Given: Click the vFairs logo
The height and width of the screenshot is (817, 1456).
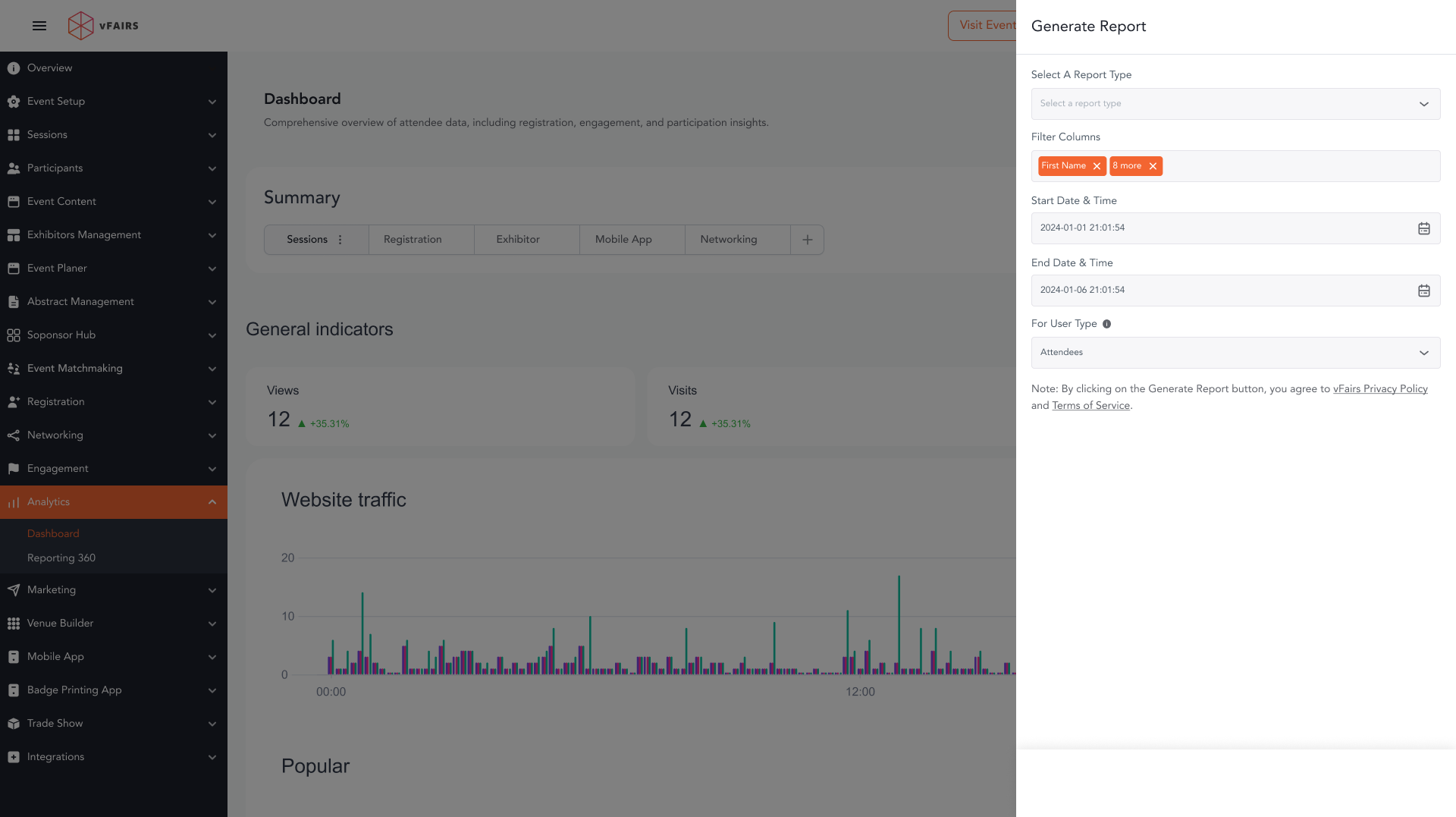Looking at the screenshot, I should 103,26.
